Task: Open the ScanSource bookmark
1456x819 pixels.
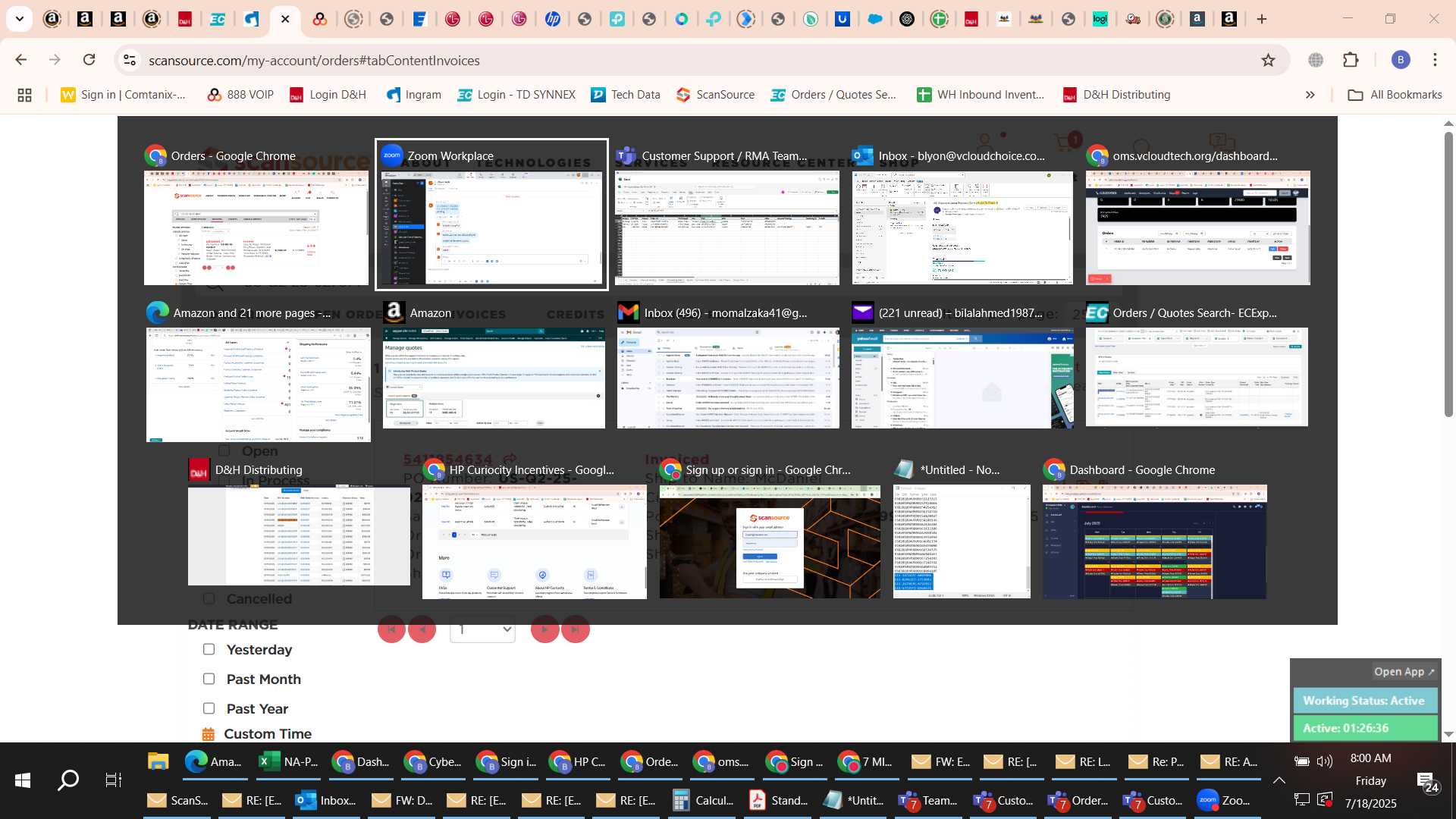Action: click(x=715, y=95)
